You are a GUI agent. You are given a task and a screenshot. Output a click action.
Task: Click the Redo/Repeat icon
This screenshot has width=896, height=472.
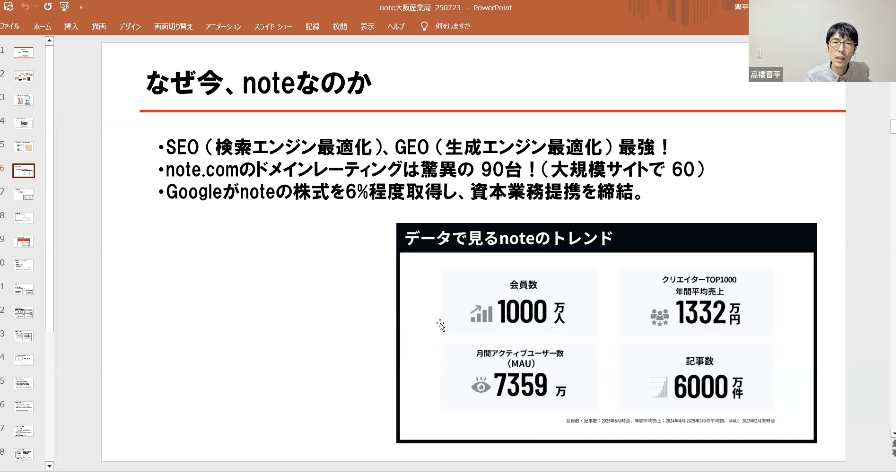tap(47, 7)
